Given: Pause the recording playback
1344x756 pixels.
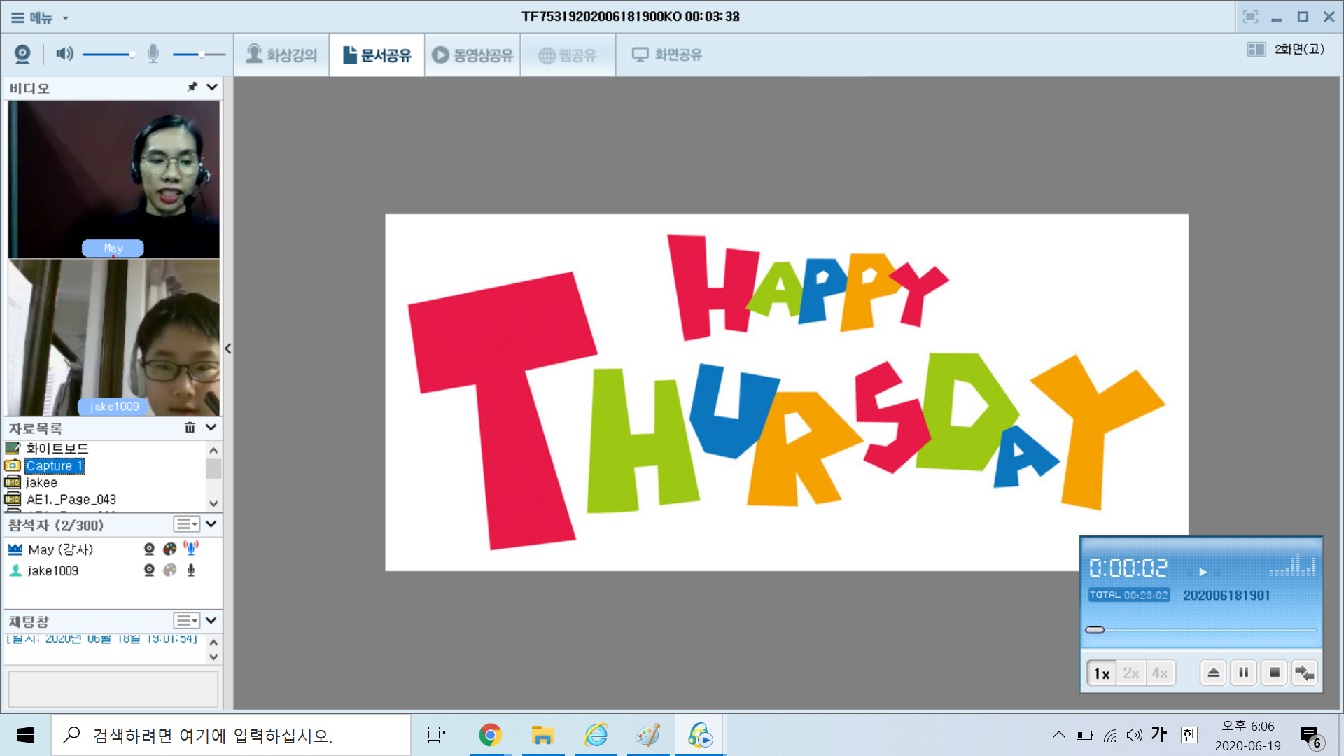Looking at the screenshot, I should [1243, 673].
